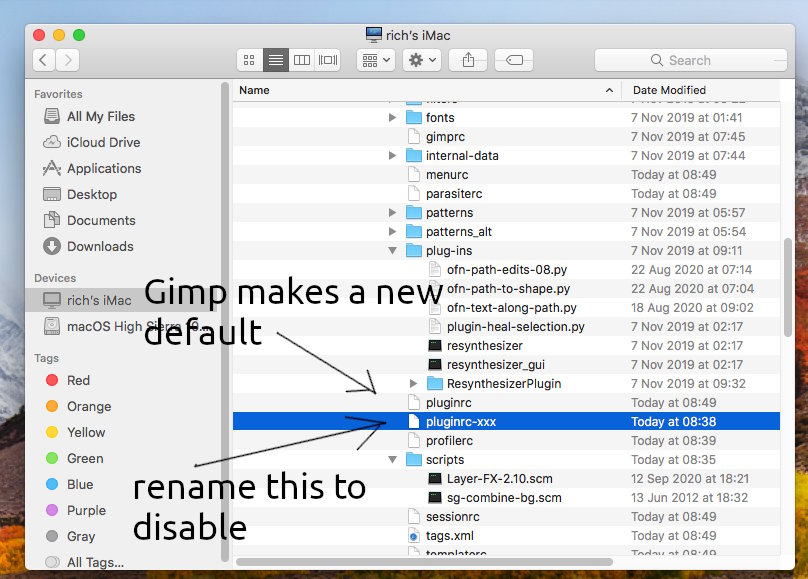808x579 pixels.
Task: Click the scripts folder icon
Action: pos(414,459)
